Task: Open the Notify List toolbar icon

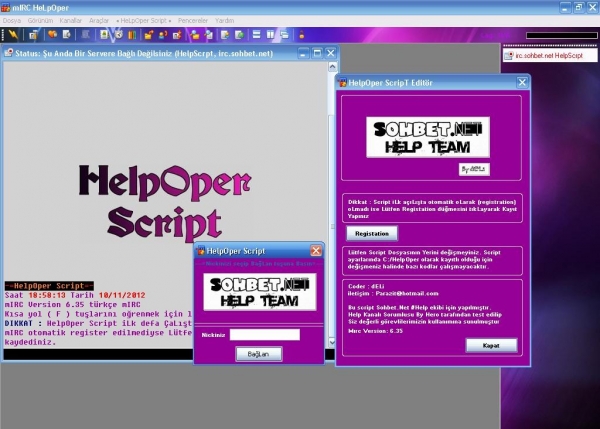Action: click(x=225, y=35)
